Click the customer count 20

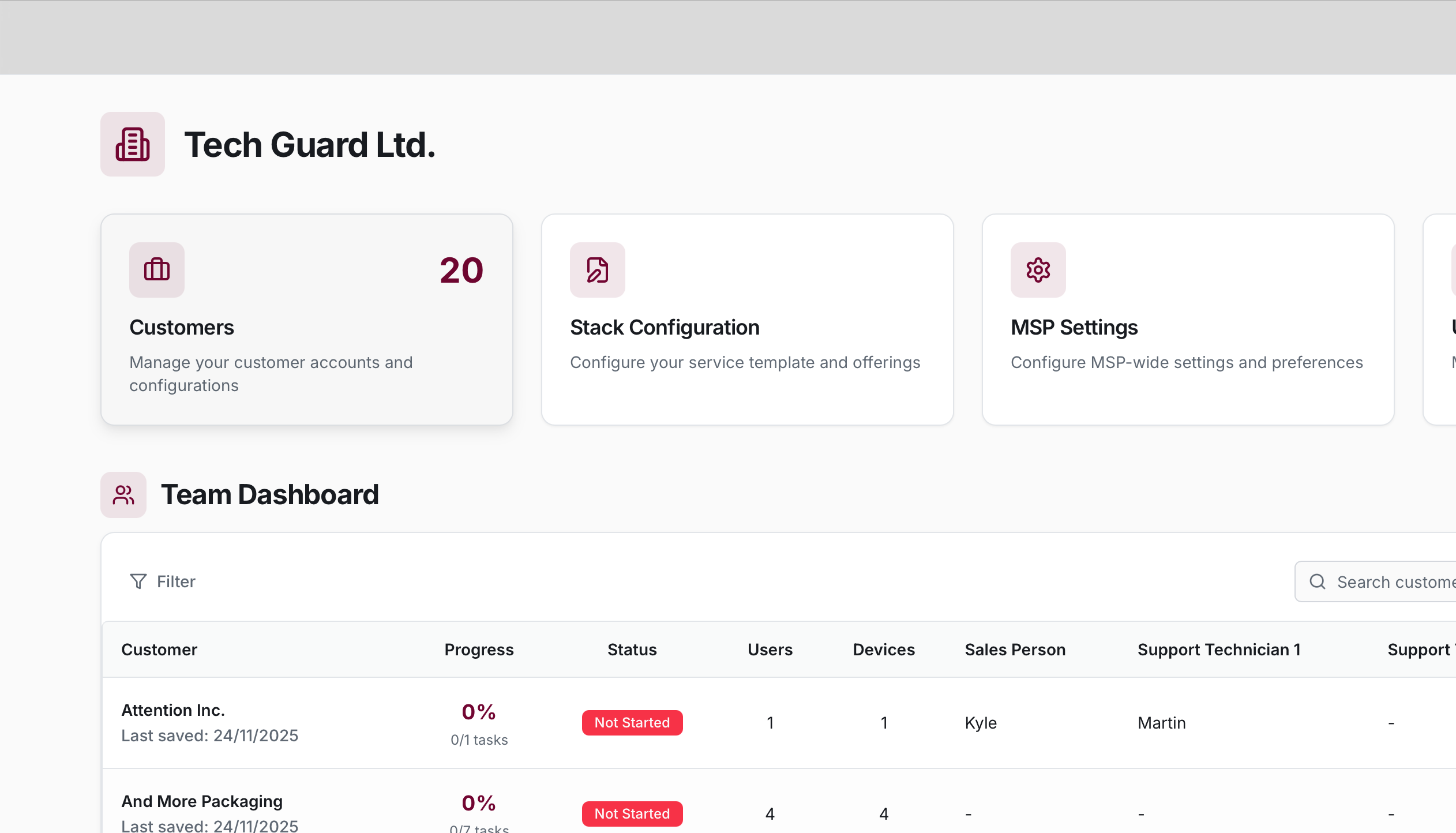tap(460, 269)
